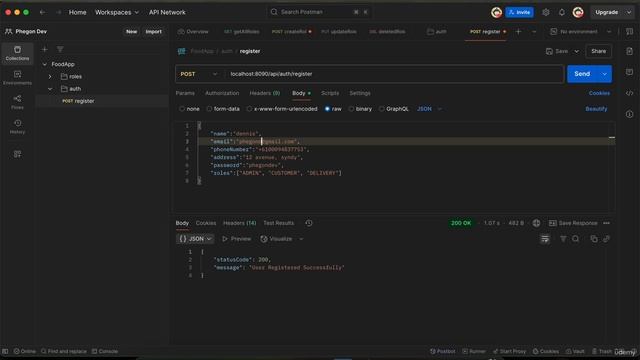Click the request URL input field
Viewport: 640px width, 360px height.
click(x=394, y=74)
